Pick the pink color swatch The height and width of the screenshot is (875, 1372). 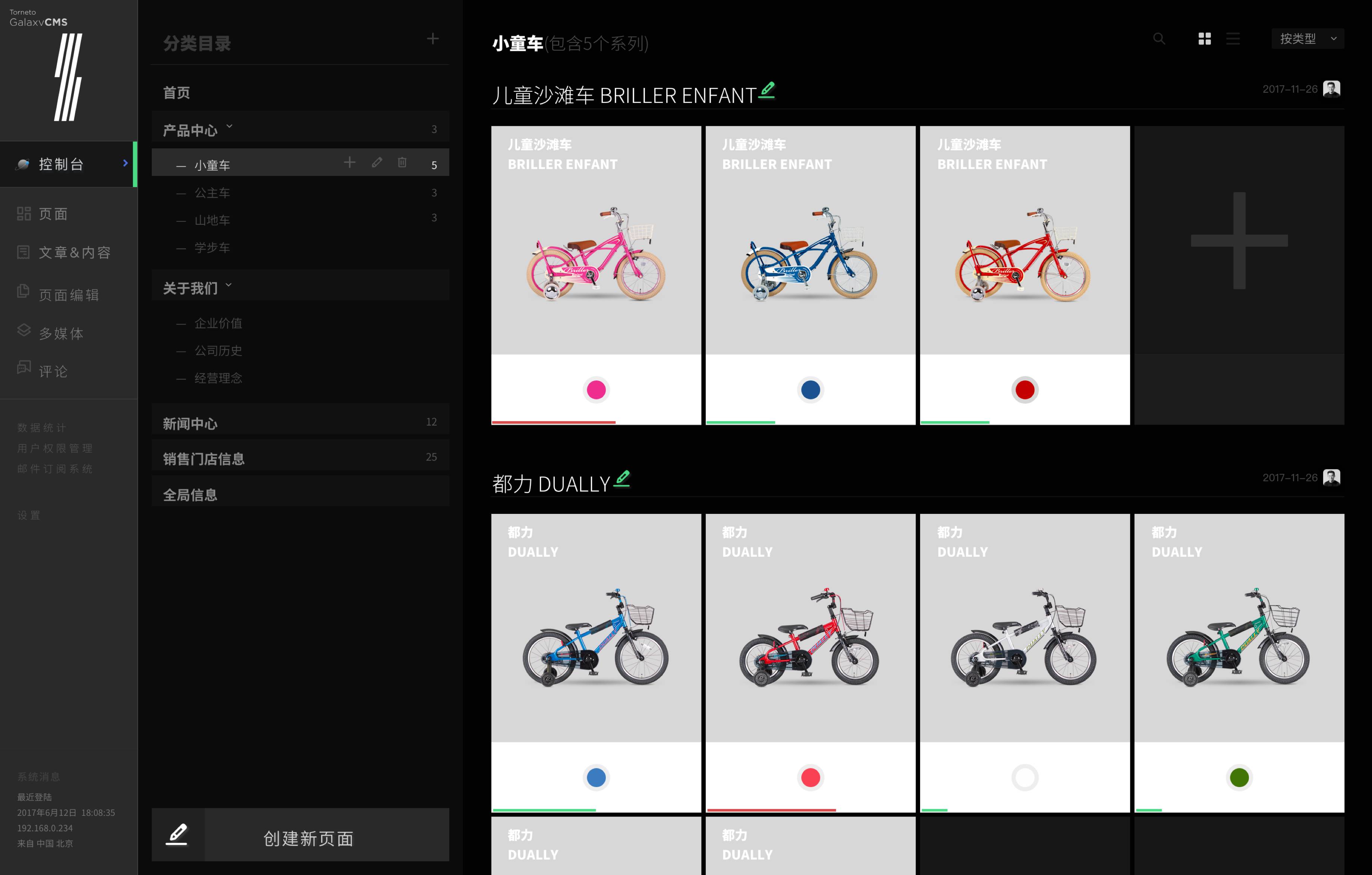[596, 390]
